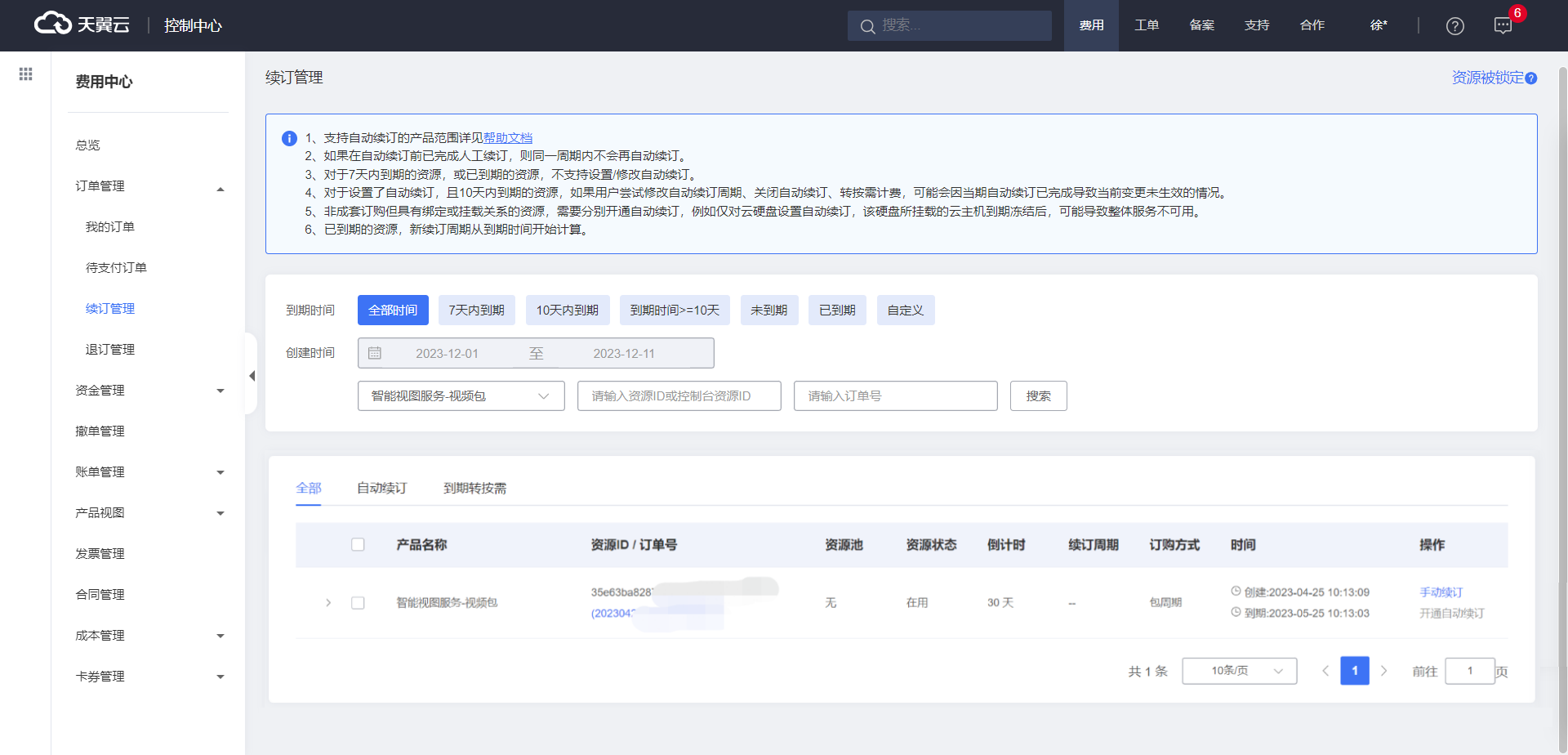Expand the row details chevron
The width and height of the screenshot is (1568, 755).
[328, 603]
